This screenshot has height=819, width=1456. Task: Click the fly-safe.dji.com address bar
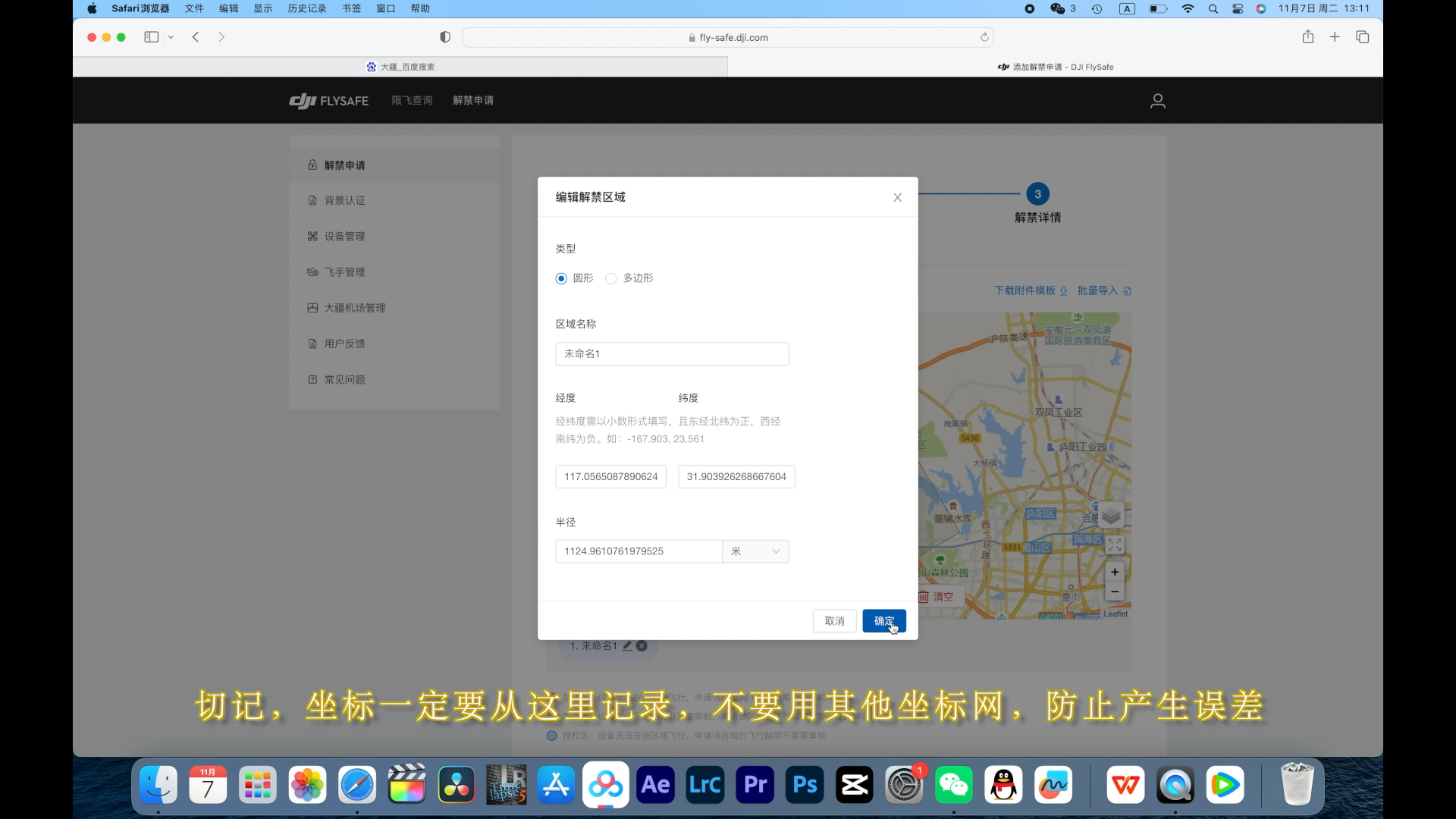click(728, 37)
